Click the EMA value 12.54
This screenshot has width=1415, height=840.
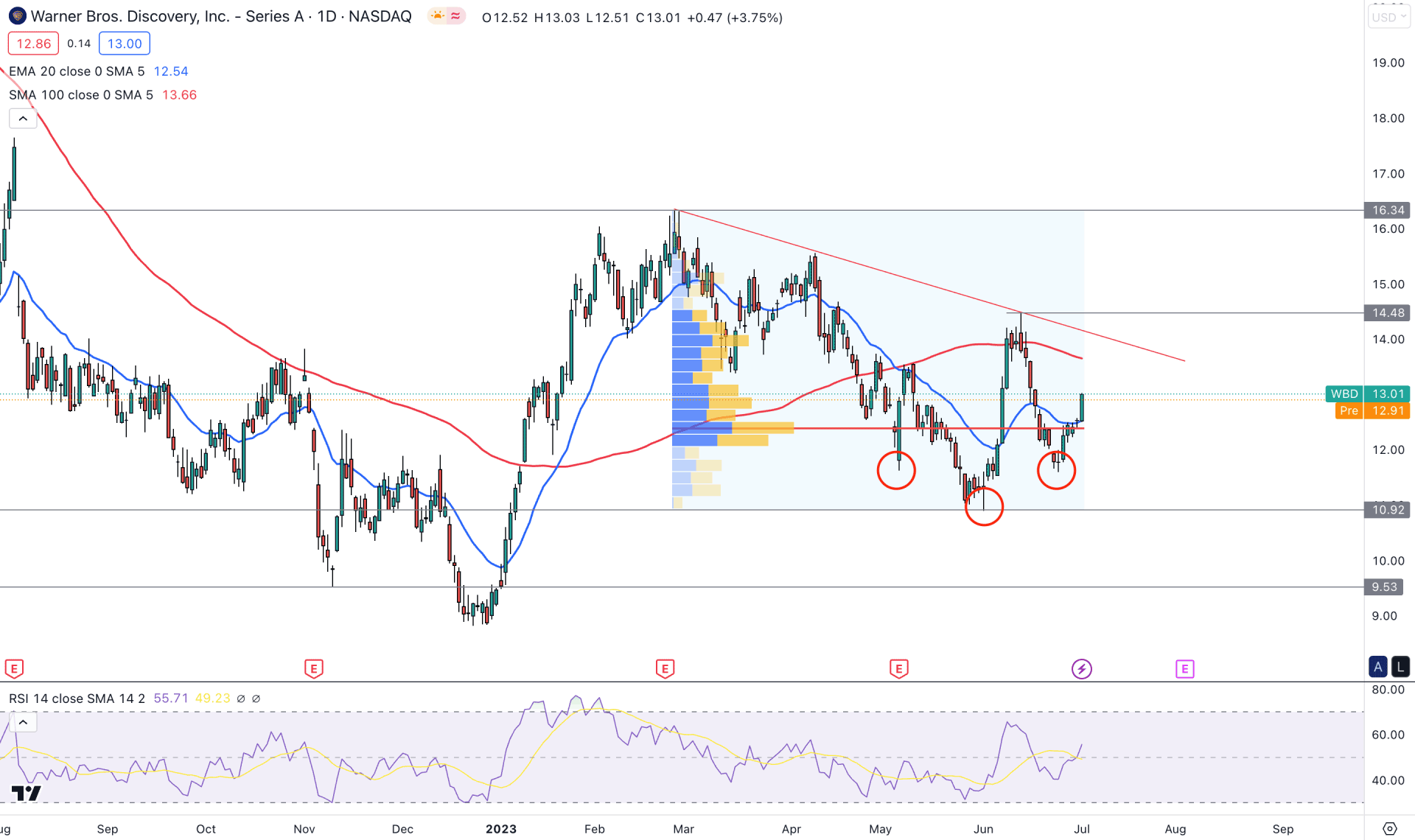[x=171, y=71]
